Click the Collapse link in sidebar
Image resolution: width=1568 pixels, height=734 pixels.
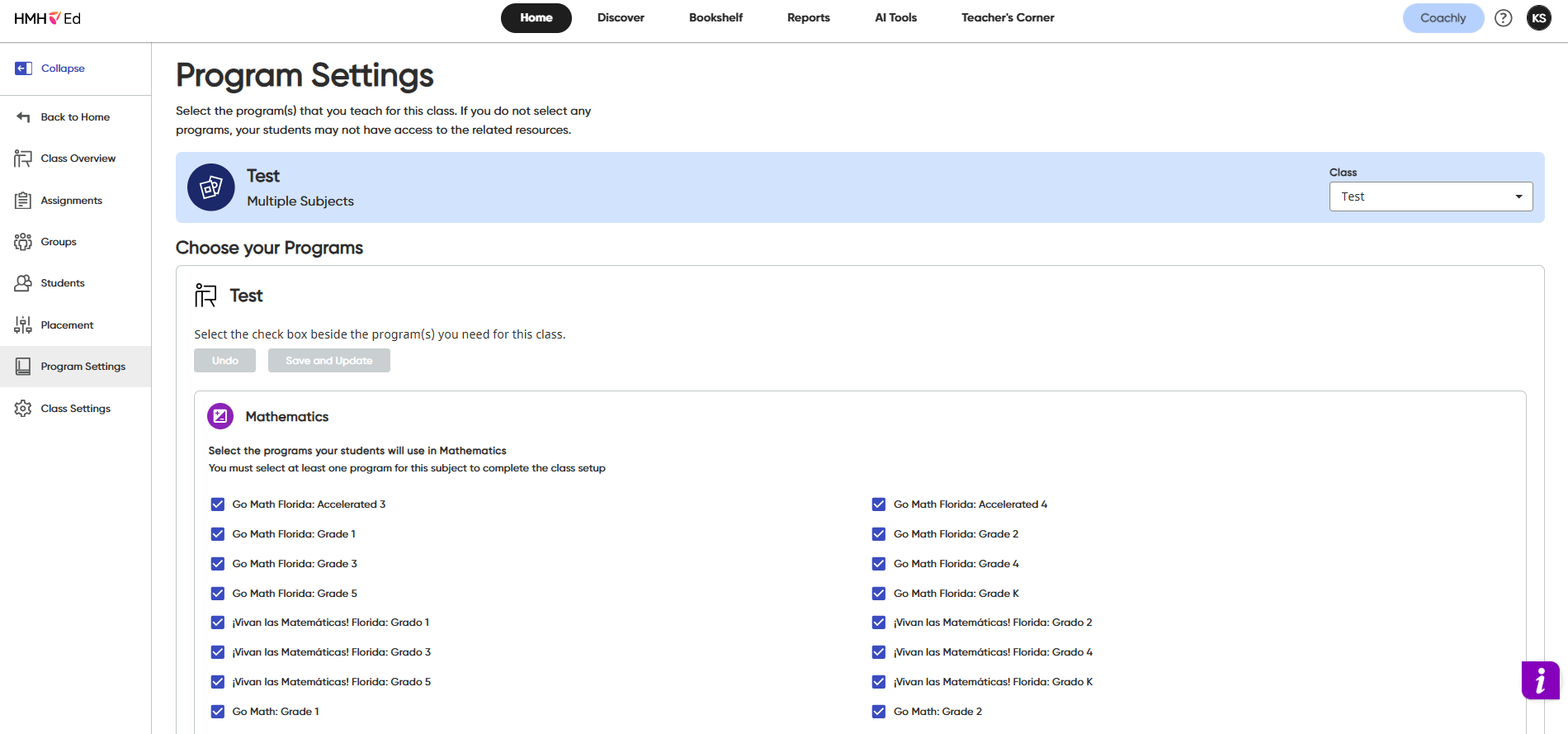(63, 69)
